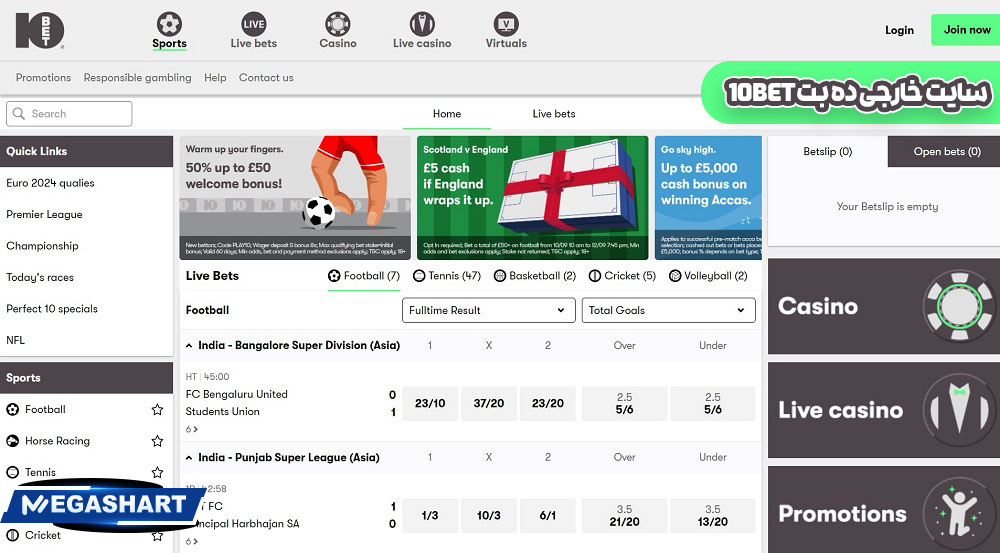Bet 1/3 odds in Punjab Super League match
Screen dimensions: 1000x553
pyautogui.click(x=430, y=515)
